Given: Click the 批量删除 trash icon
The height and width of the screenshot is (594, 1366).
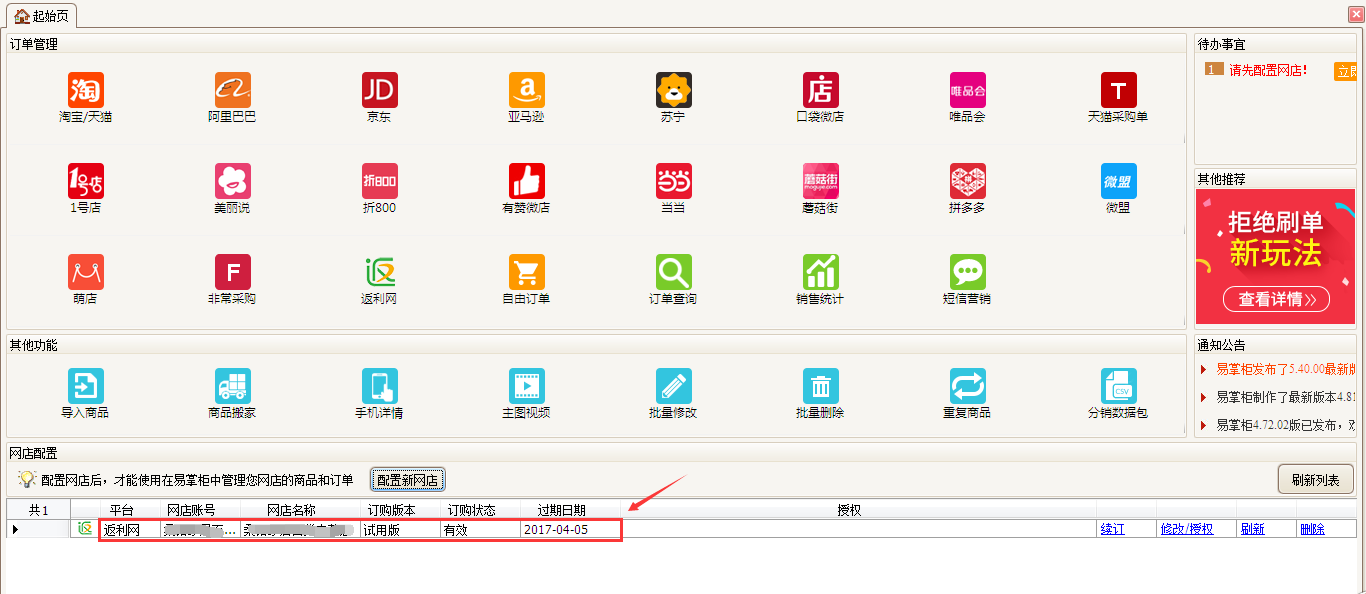Looking at the screenshot, I should (820, 386).
